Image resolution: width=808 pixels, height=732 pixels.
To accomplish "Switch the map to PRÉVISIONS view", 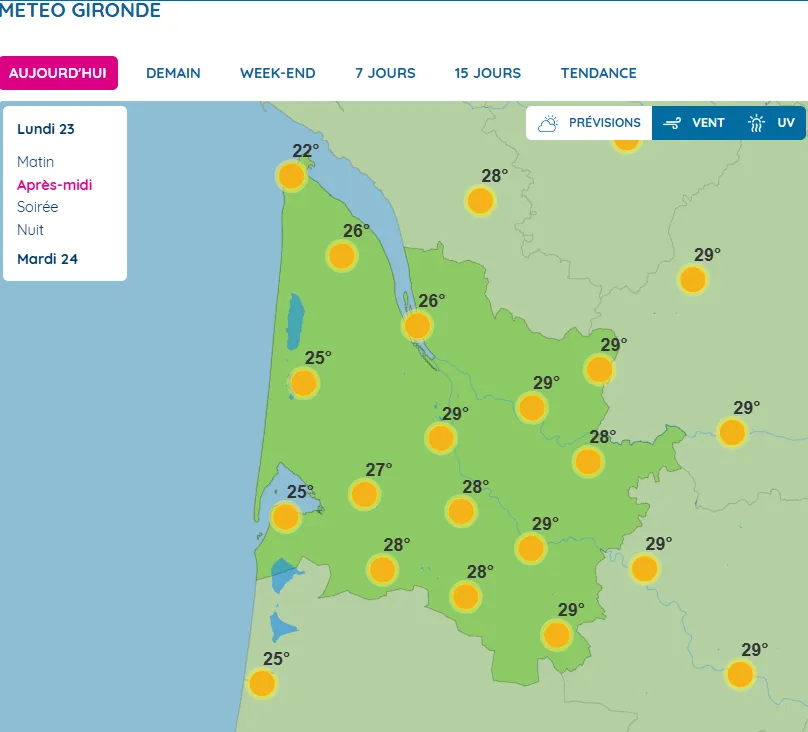I will tap(590, 123).
